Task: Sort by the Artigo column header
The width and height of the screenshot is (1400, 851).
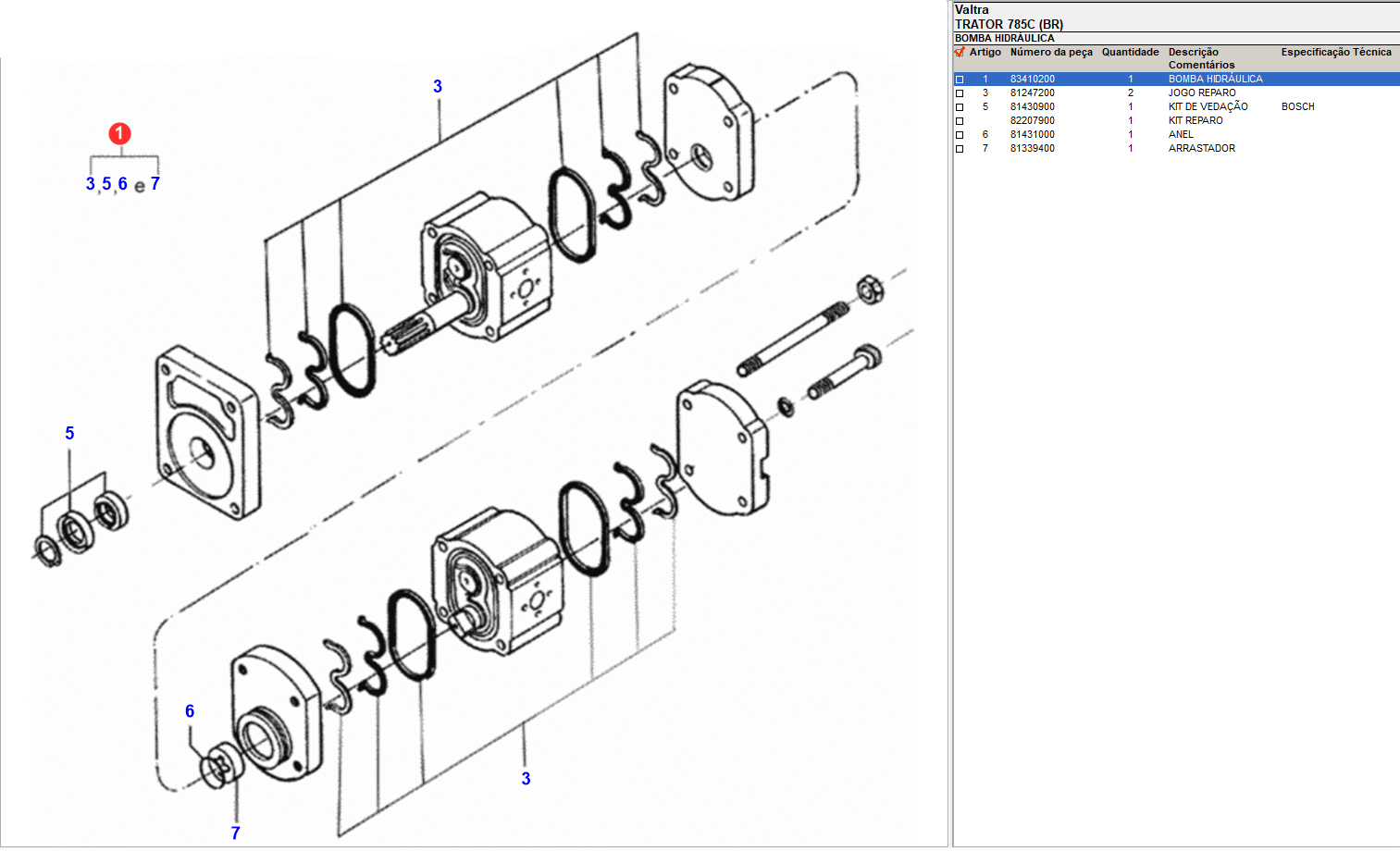Action: (985, 53)
